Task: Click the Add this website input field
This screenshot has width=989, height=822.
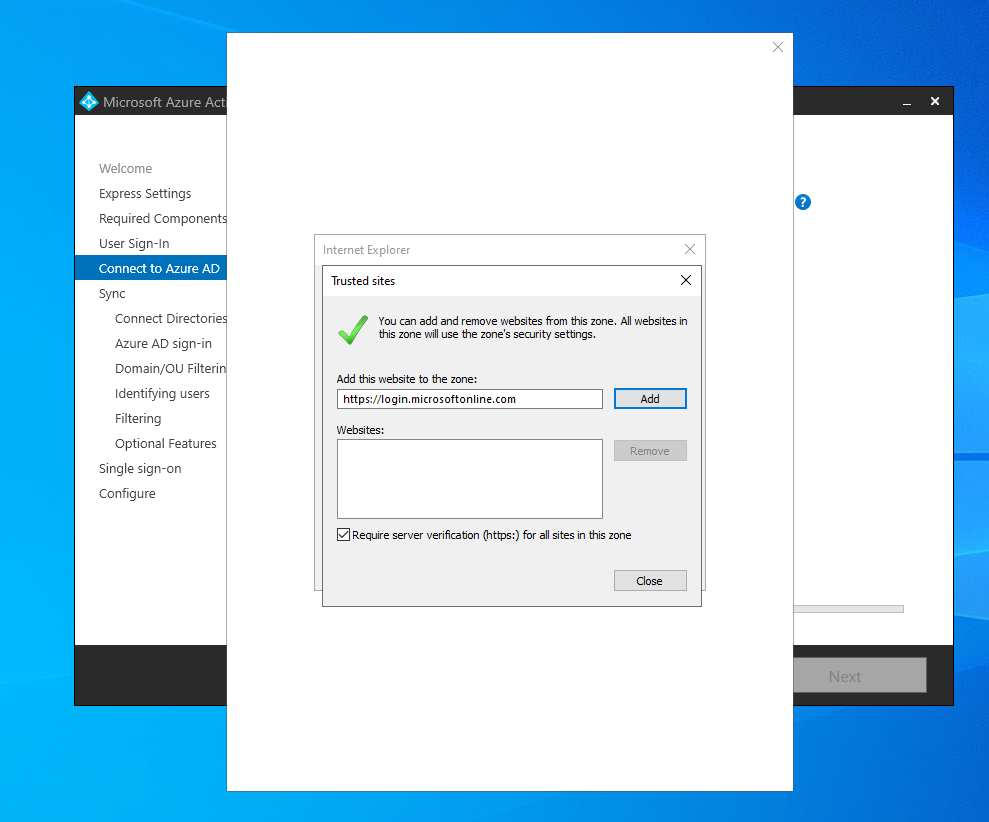Action: point(470,399)
